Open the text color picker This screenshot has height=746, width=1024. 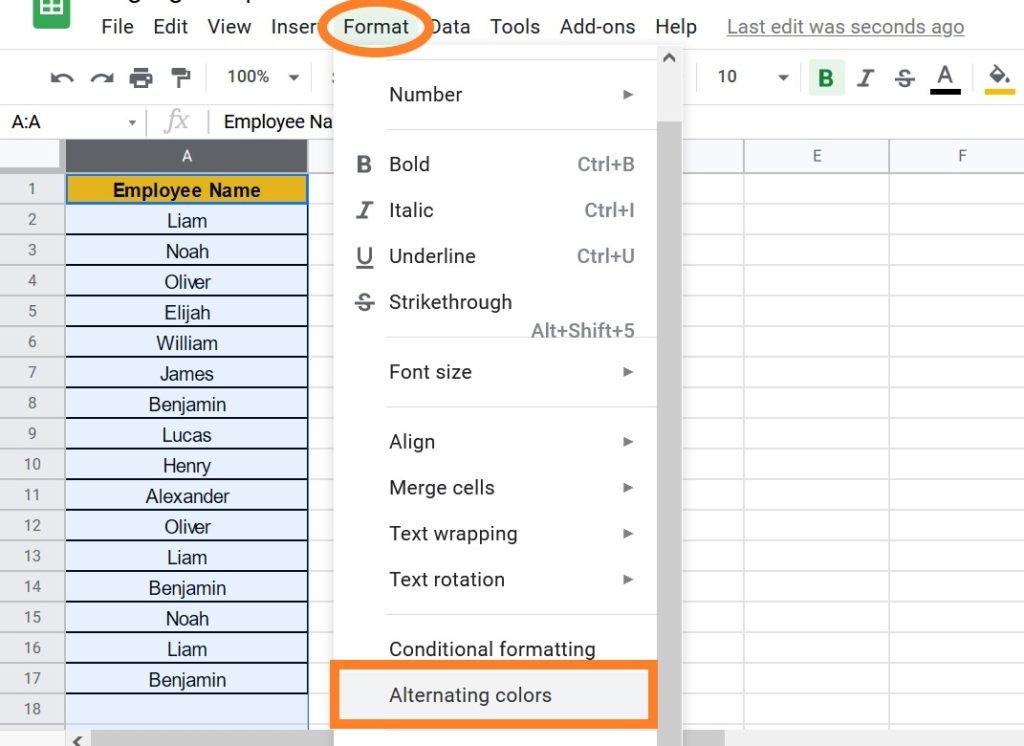pos(945,77)
